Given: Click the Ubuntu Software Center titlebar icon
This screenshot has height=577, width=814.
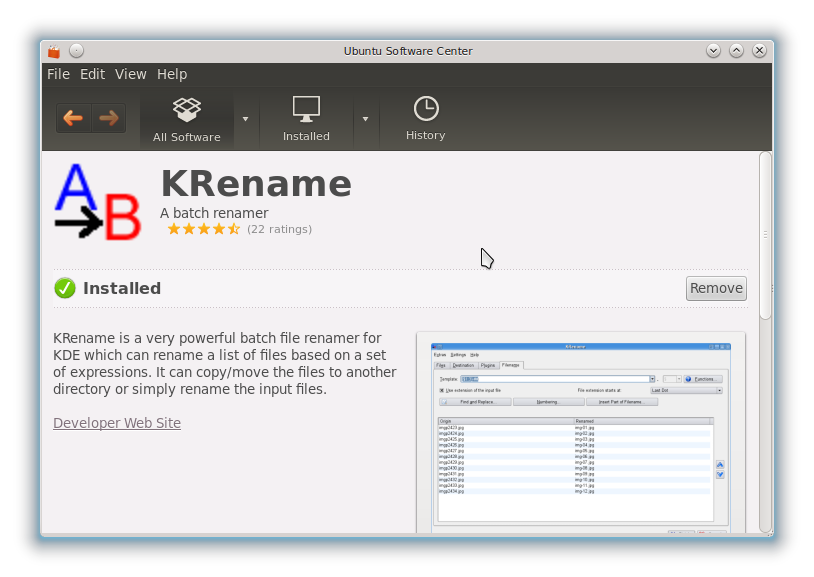Looking at the screenshot, I should pyautogui.click(x=54, y=51).
